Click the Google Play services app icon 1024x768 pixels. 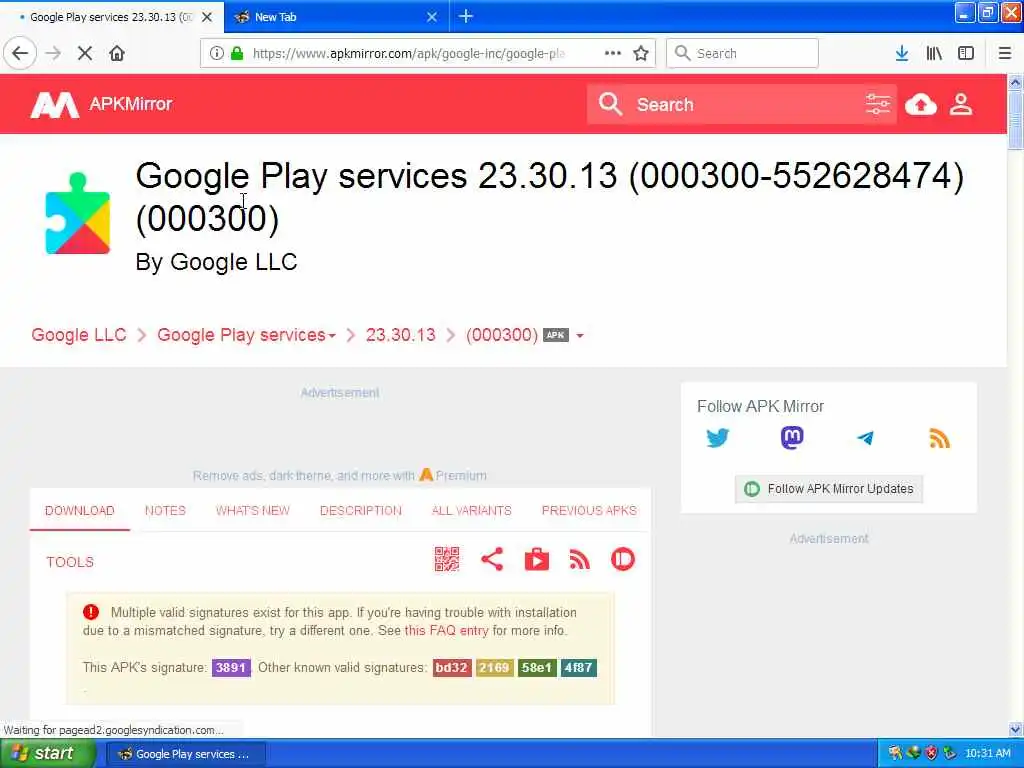pos(78,213)
